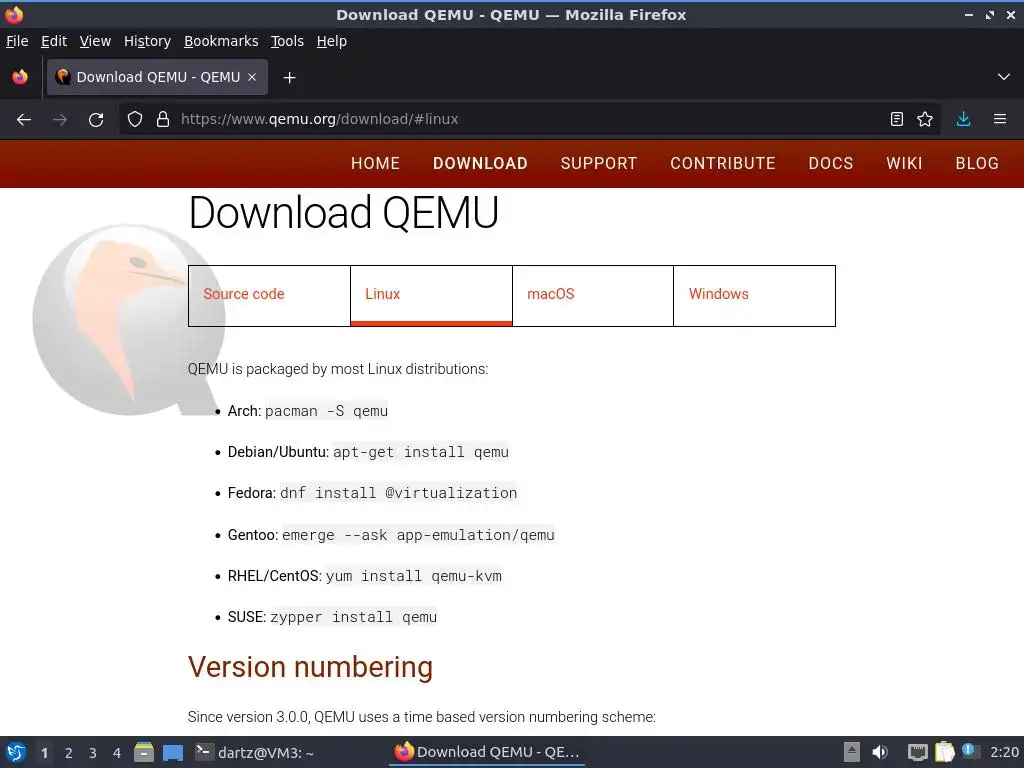This screenshot has width=1024, height=768.
Task: Click 'pacman -S qemu' command text
Action: pos(327,411)
